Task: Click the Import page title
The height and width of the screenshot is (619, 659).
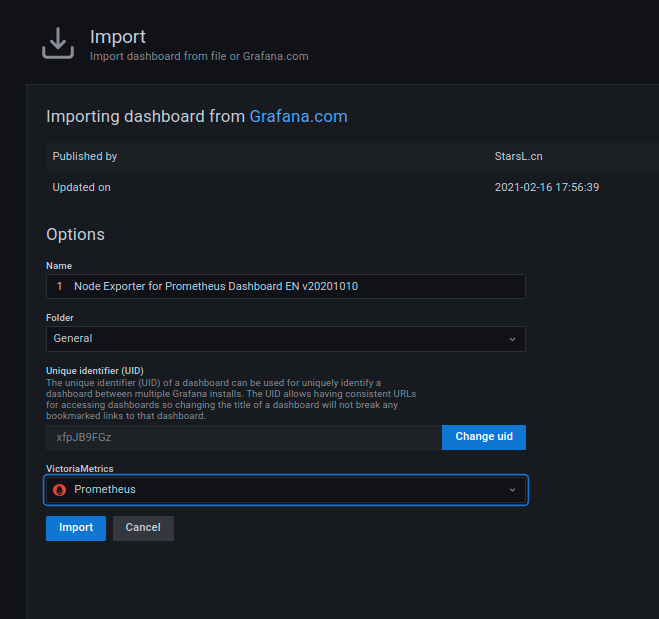Action: (118, 37)
